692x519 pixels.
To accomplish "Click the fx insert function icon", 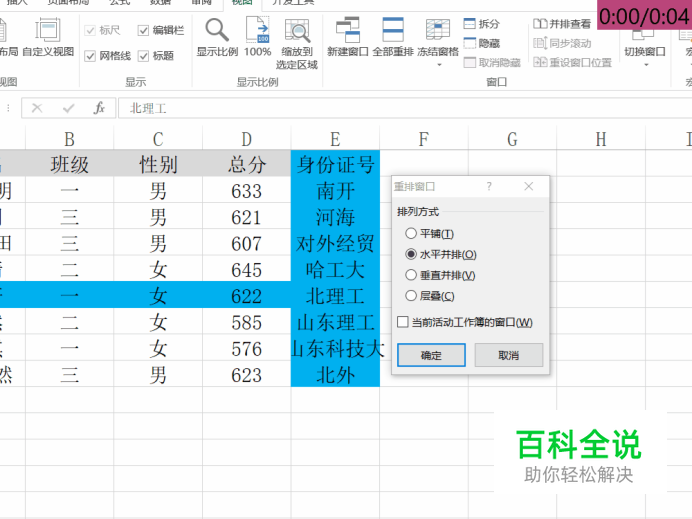I will 99,108.
